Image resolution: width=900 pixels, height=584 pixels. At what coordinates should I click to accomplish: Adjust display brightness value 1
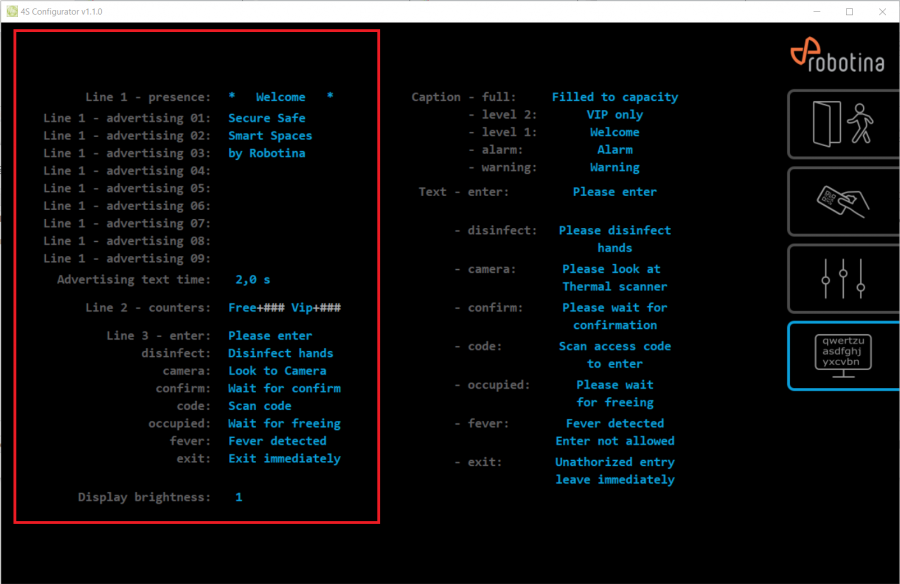pos(239,497)
